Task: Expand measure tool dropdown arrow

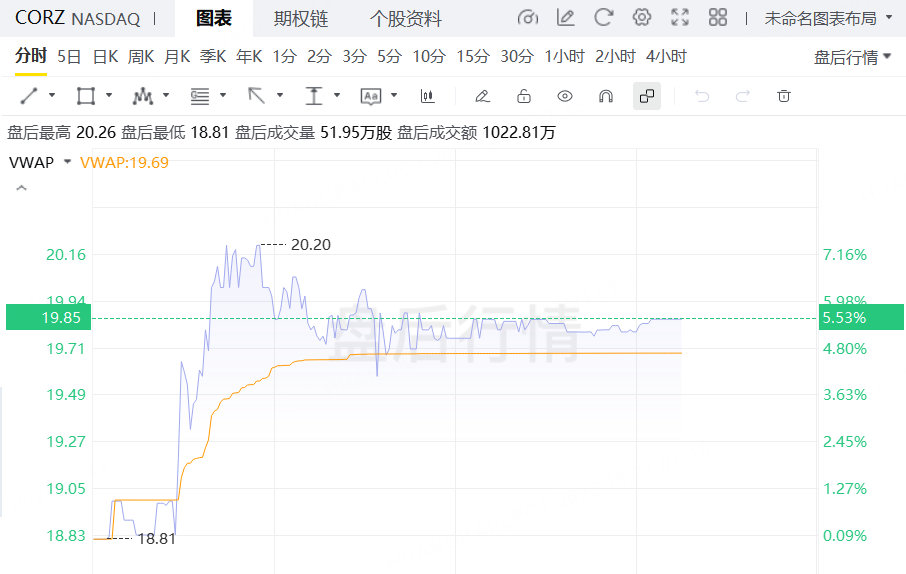Action: (337, 95)
